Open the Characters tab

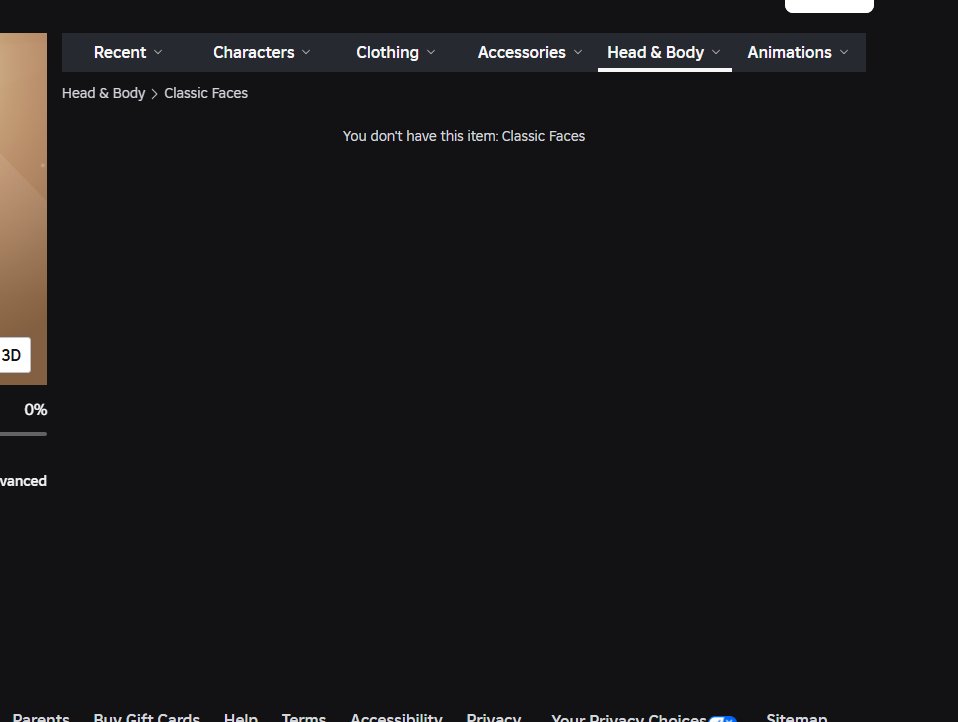261,53
